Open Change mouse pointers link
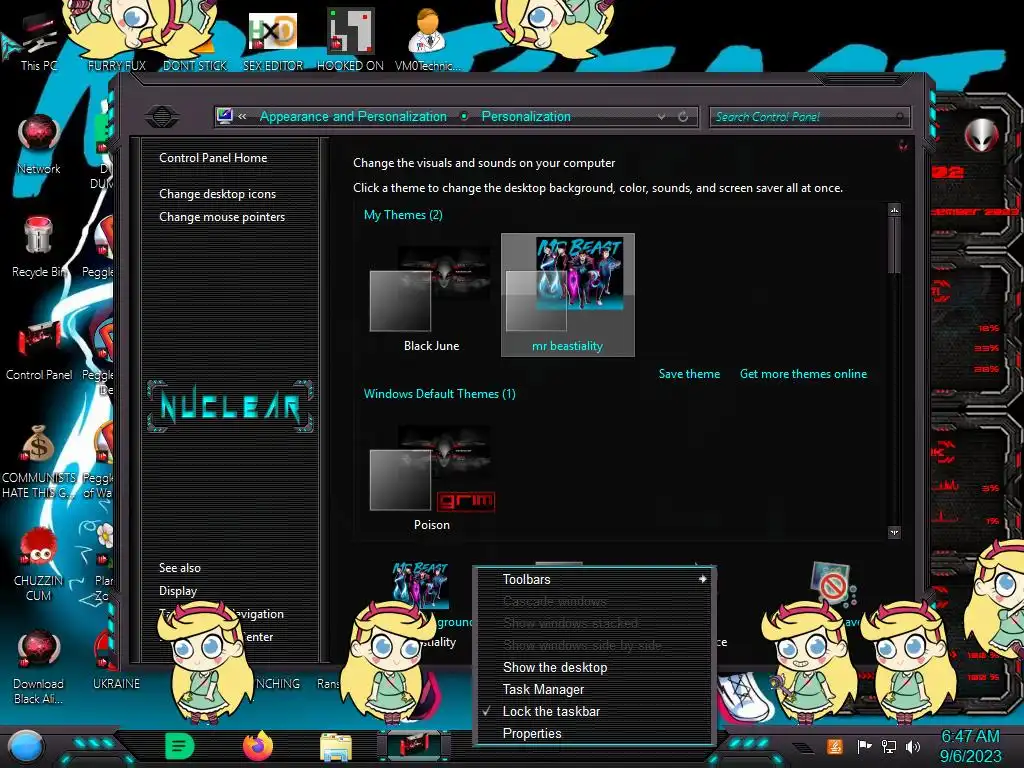The height and width of the screenshot is (768, 1024). [x=222, y=217]
